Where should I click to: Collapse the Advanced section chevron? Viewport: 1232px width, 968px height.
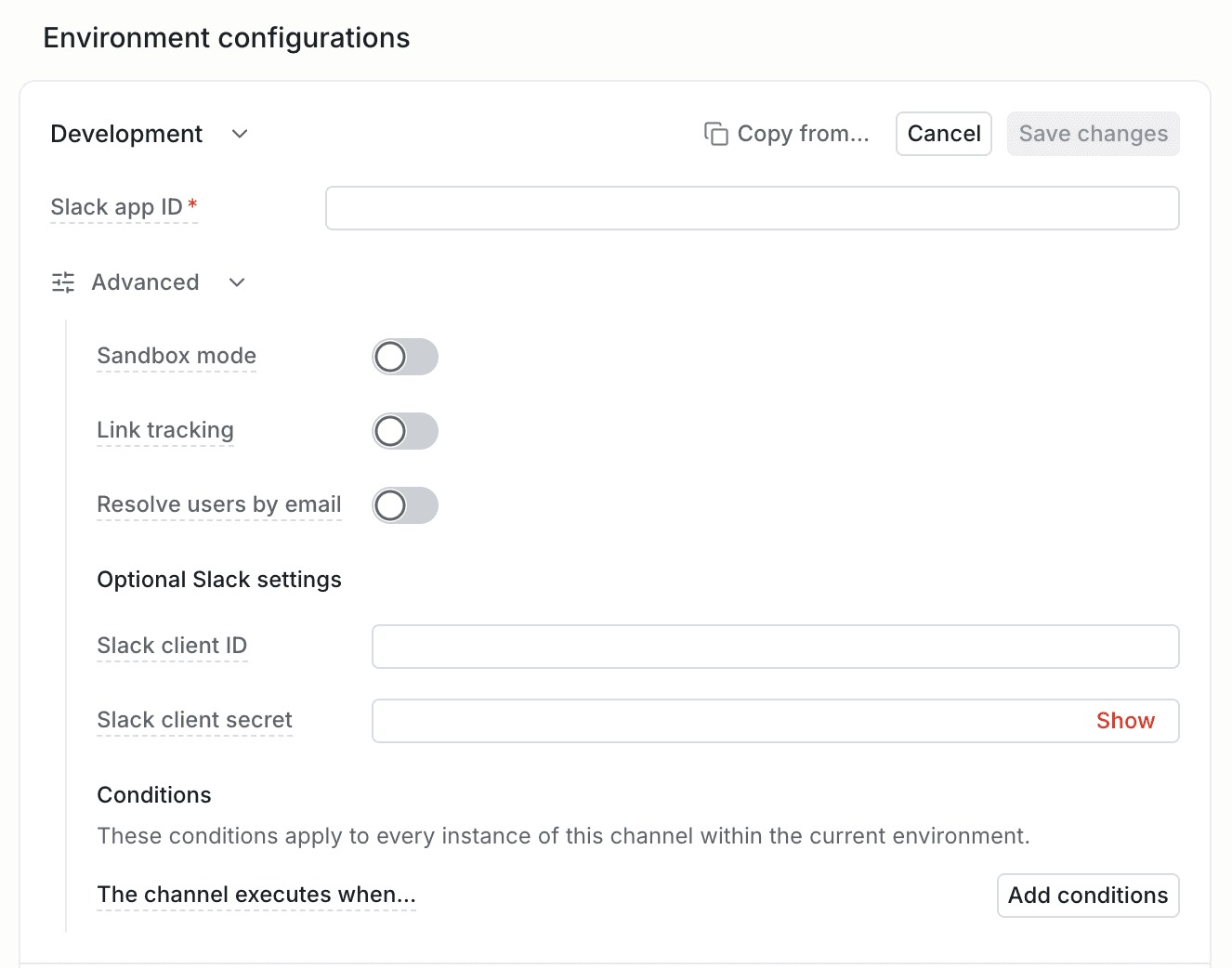pyautogui.click(x=237, y=282)
